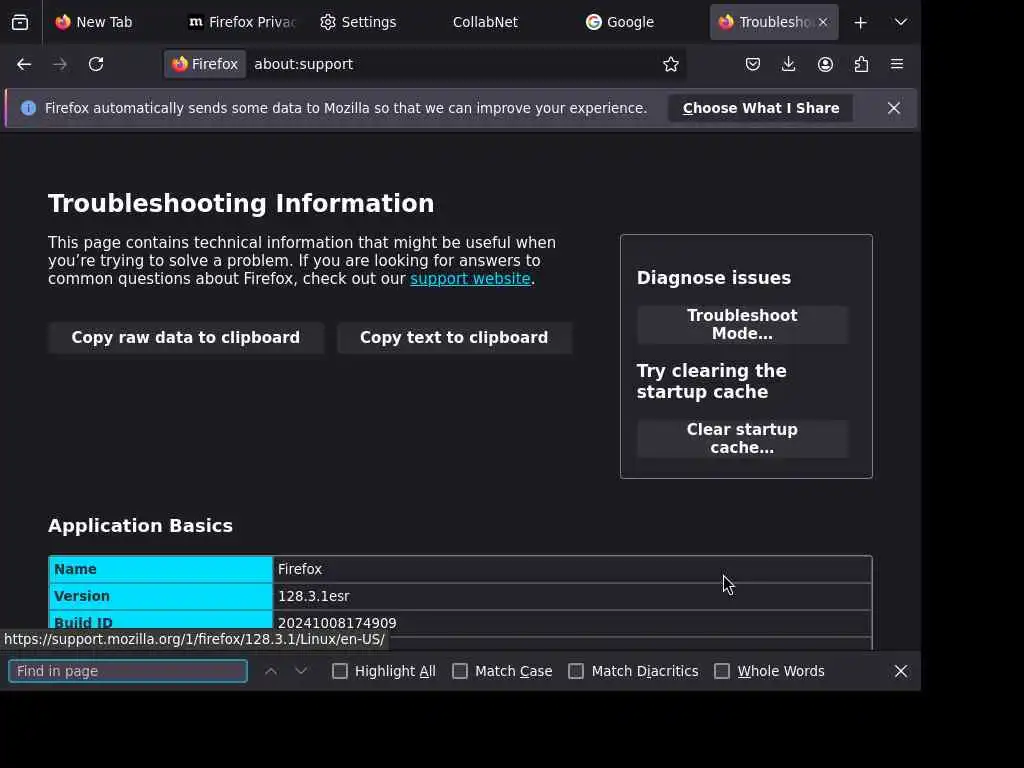
Task: Select the Name value Firefox cell
Action: pyautogui.click(x=572, y=569)
